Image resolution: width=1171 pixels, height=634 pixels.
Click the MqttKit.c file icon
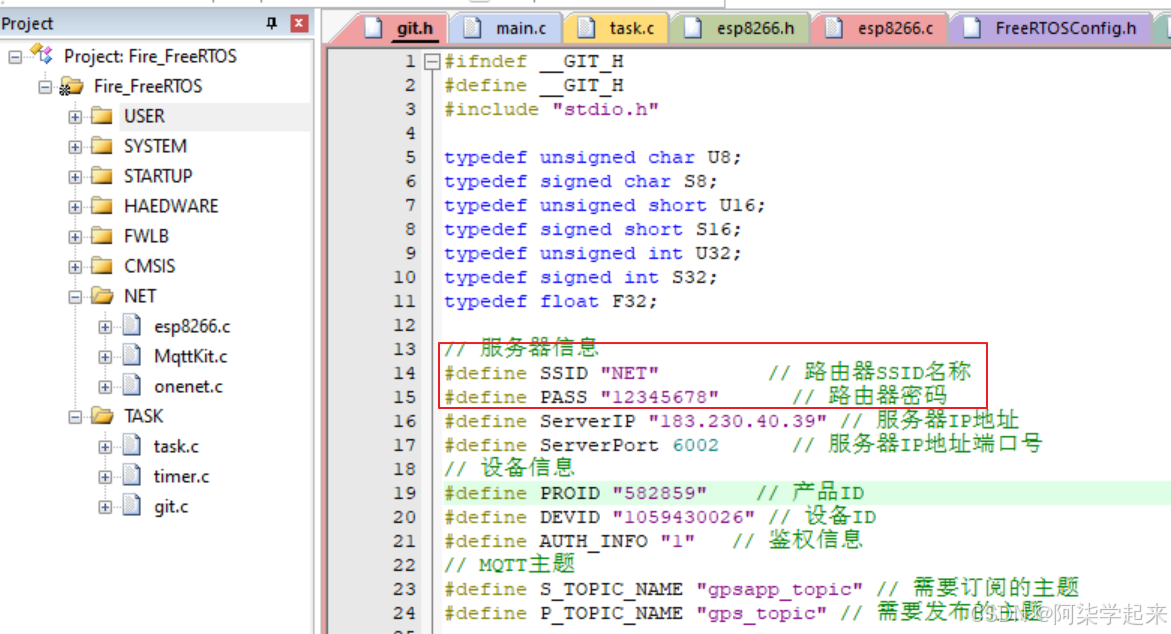[x=132, y=356]
